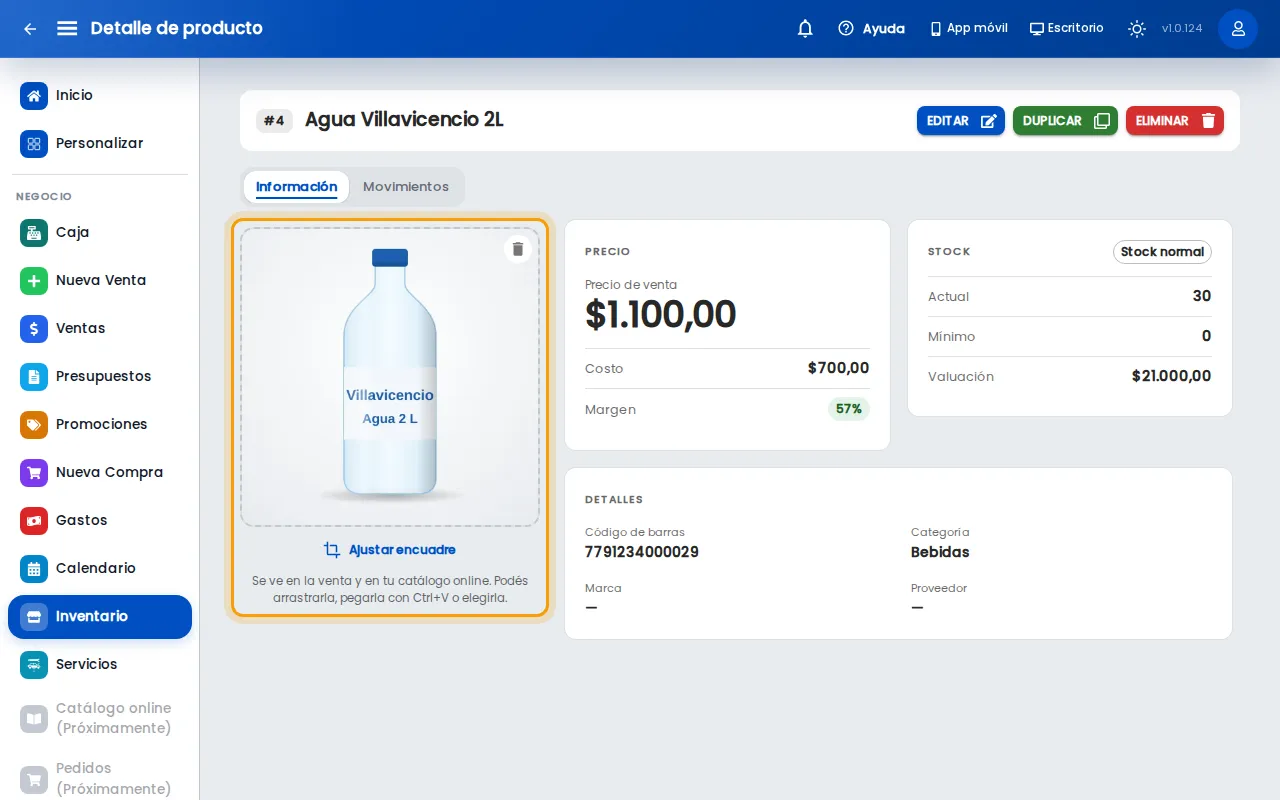Click the Stock normal badge
Screen dimensions: 1280x800
[1162, 252]
